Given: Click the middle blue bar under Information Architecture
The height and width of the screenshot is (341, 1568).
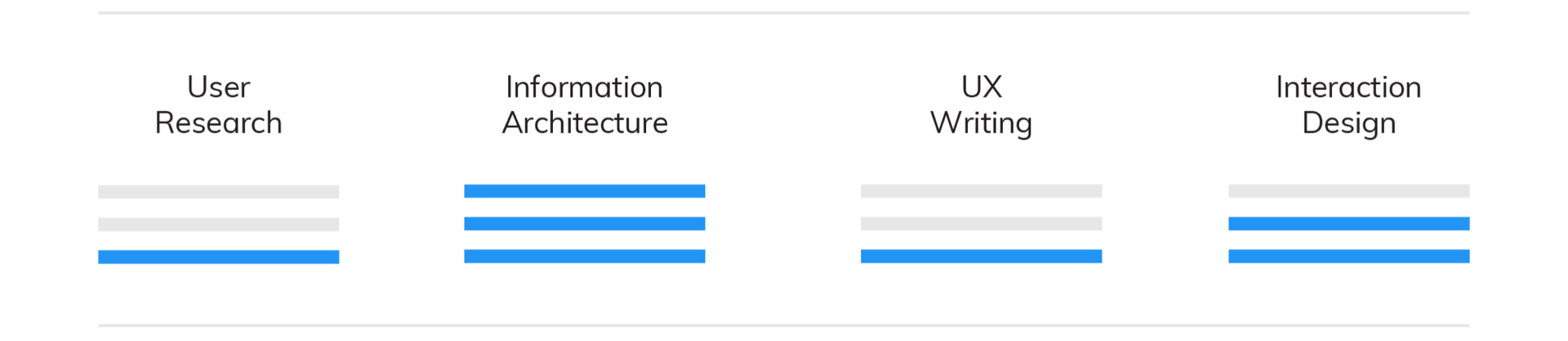Looking at the screenshot, I should pos(584,223).
